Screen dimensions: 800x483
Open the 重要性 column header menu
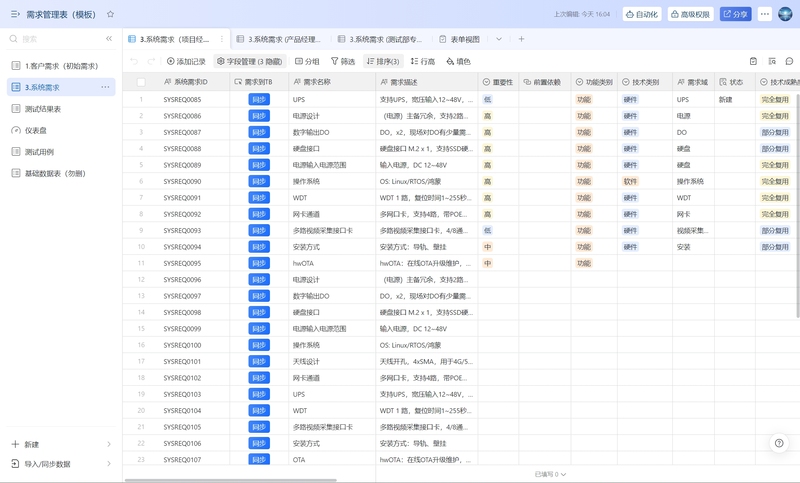pos(498,82)
